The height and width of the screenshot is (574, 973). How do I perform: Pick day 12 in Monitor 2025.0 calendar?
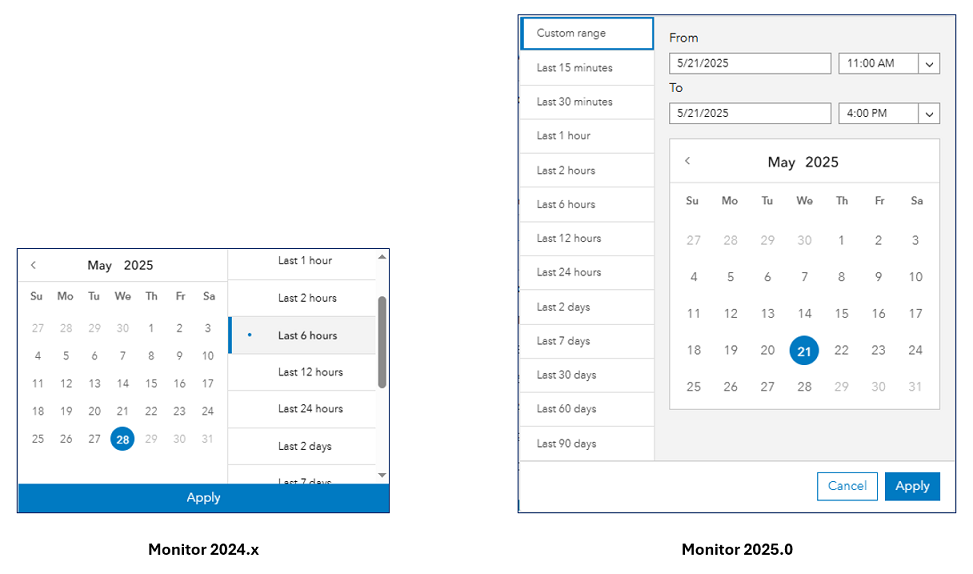coord(730,313)
